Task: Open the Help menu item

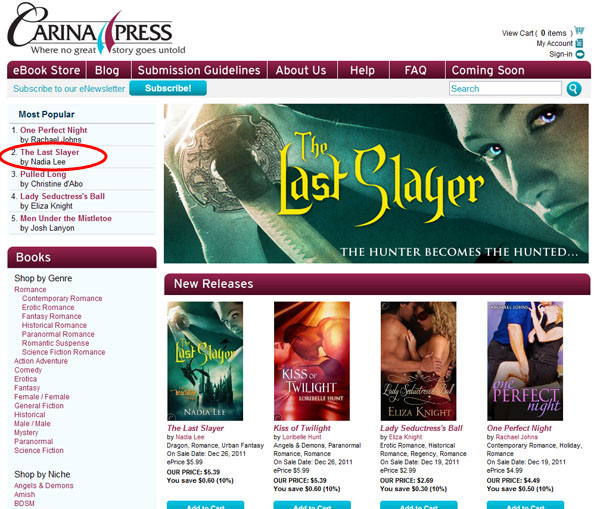Action: [x=362, y=70]
